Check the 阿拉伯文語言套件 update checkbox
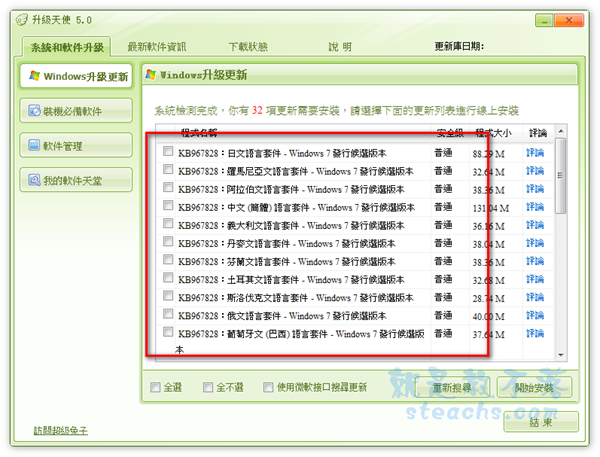Screen dimensions: 600x457 tap(168, 187)
